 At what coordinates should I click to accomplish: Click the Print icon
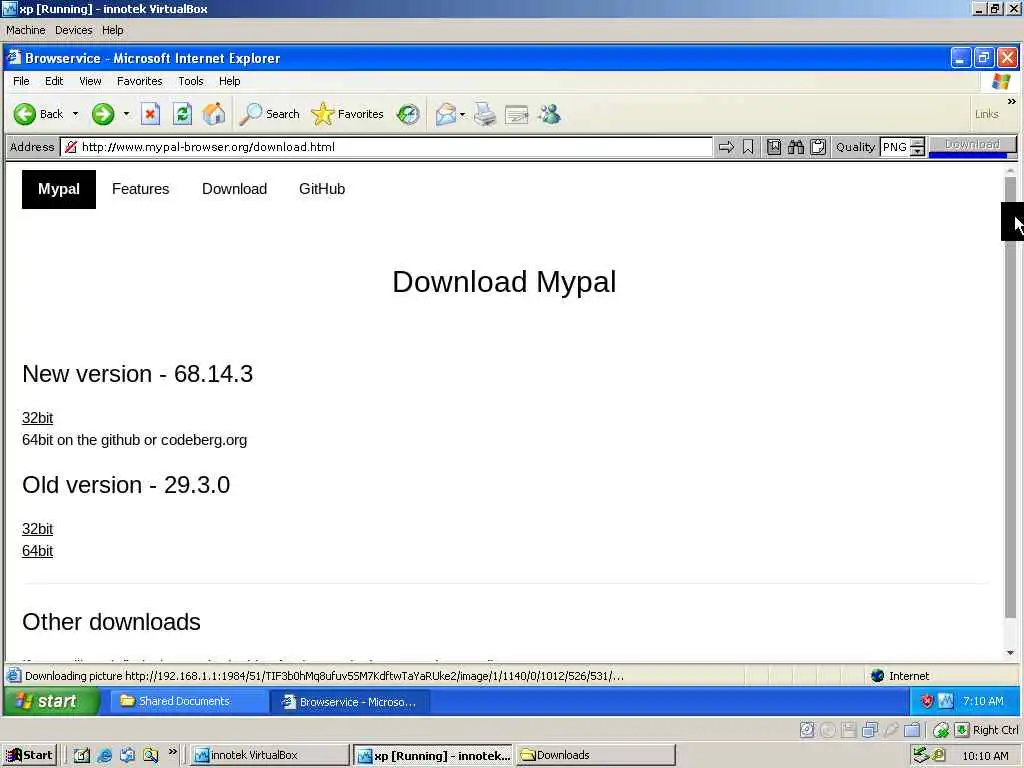485,114
